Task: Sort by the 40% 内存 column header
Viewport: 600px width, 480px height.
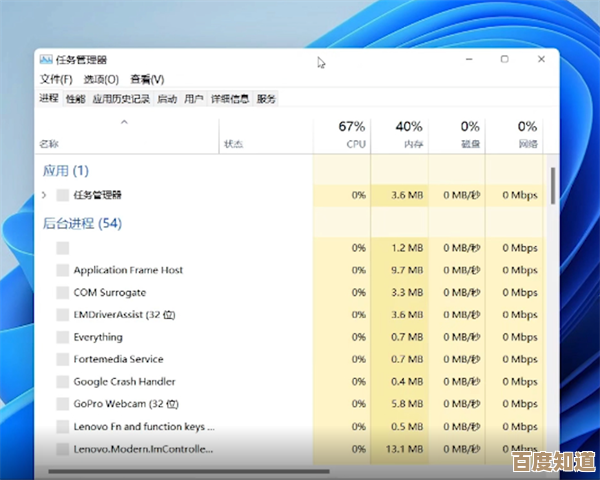Action: click(x=399, y=136)
